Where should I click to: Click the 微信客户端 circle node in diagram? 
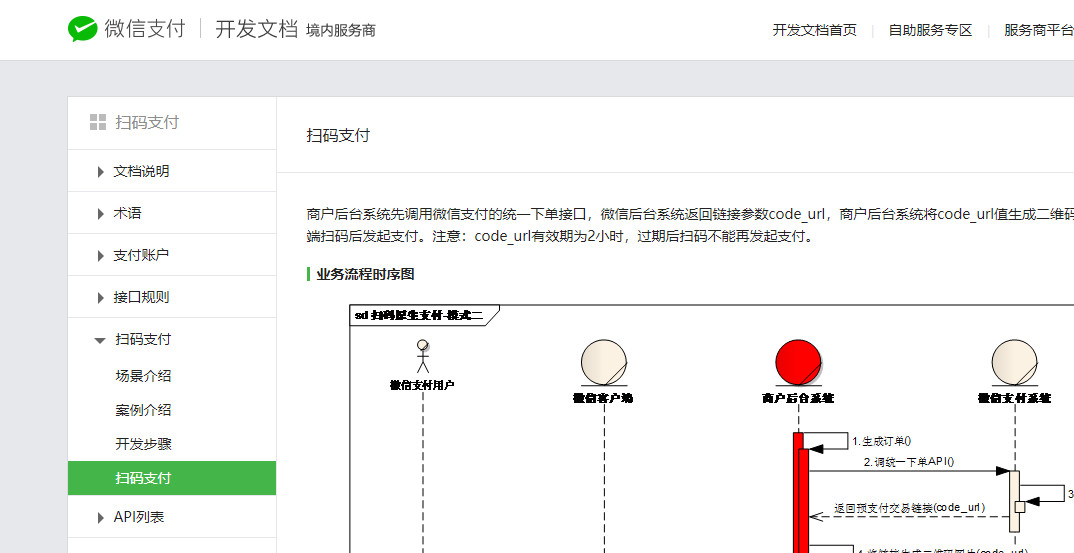pos(604,363)
